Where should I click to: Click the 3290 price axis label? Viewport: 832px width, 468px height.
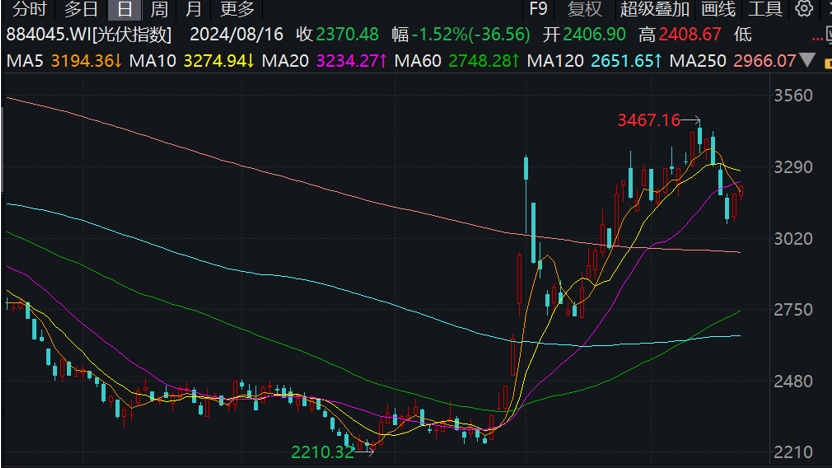point(793,167)
